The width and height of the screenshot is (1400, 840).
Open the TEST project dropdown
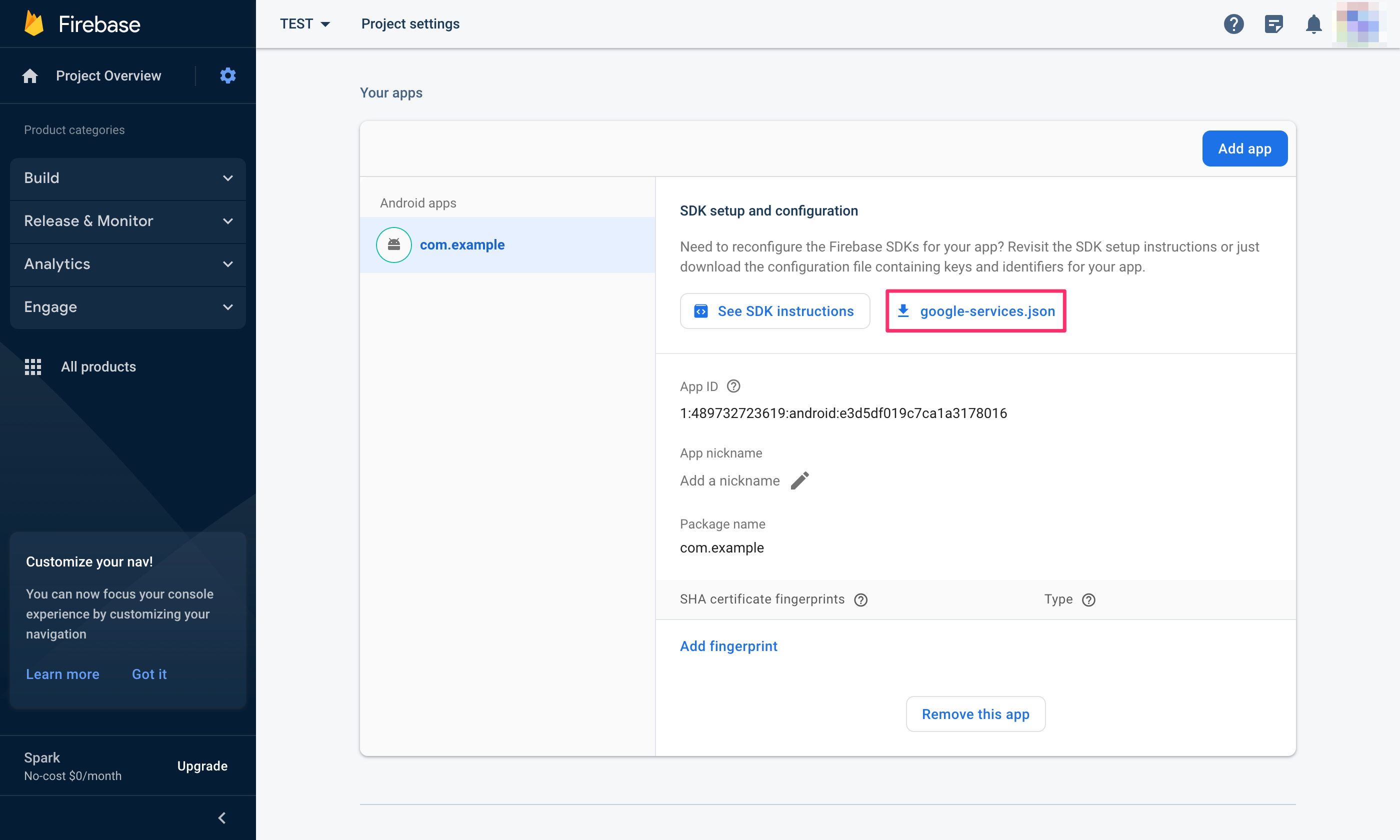305,24
